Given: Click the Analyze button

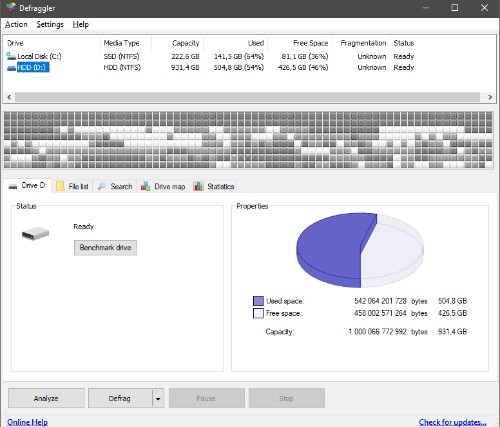Looking at the screenshot, I should (46, 398).
